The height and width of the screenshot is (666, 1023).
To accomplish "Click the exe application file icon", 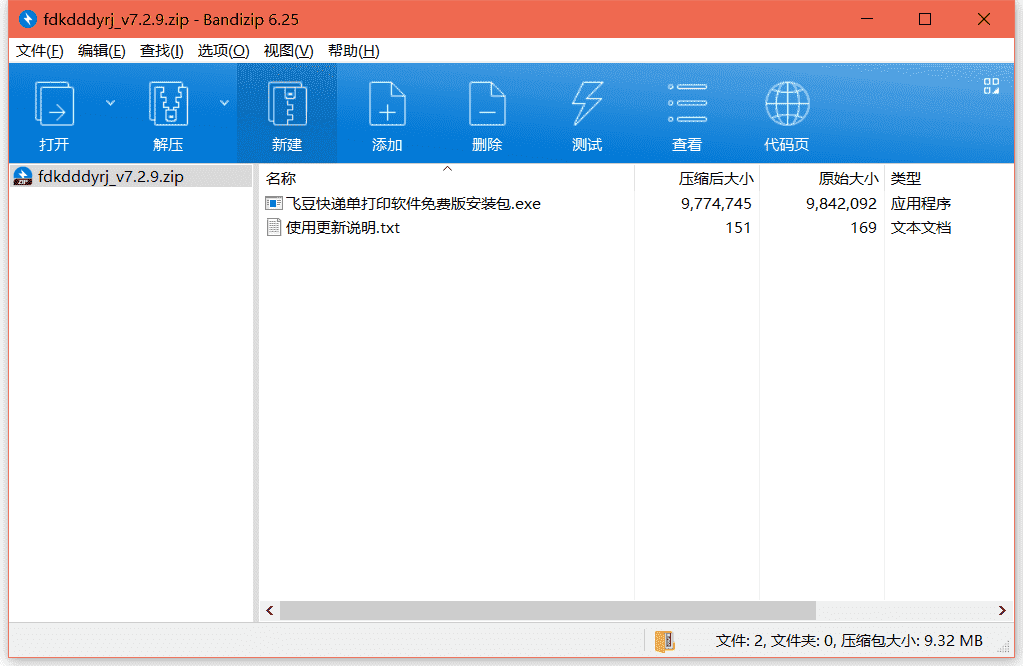I will tap(274, 204).
